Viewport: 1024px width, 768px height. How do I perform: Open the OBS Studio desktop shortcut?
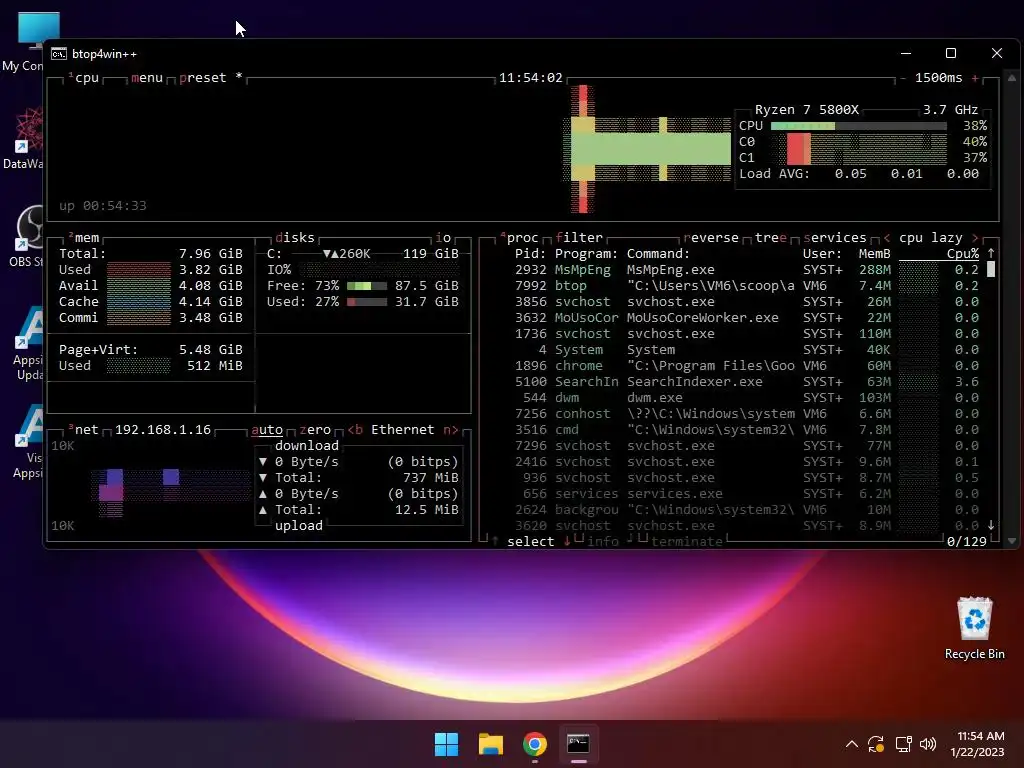(26, 236)
